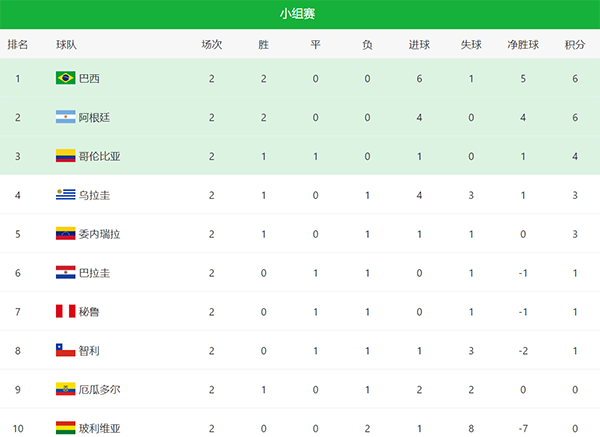Click the Colombia flag icon
The width and height of the screenshot is (600, 437).
pos(66,156)
